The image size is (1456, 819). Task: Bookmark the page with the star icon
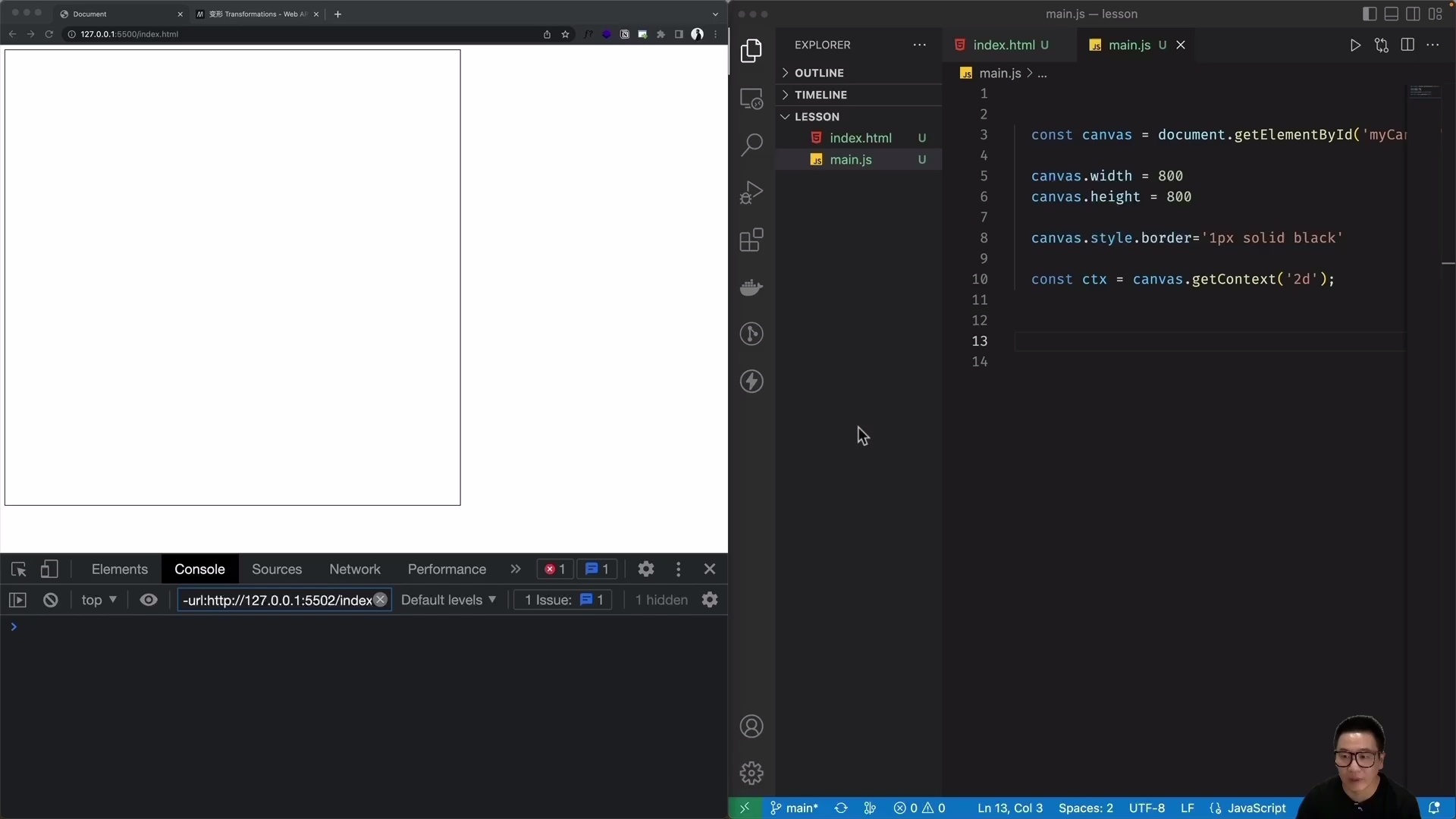tap(565, 34)
